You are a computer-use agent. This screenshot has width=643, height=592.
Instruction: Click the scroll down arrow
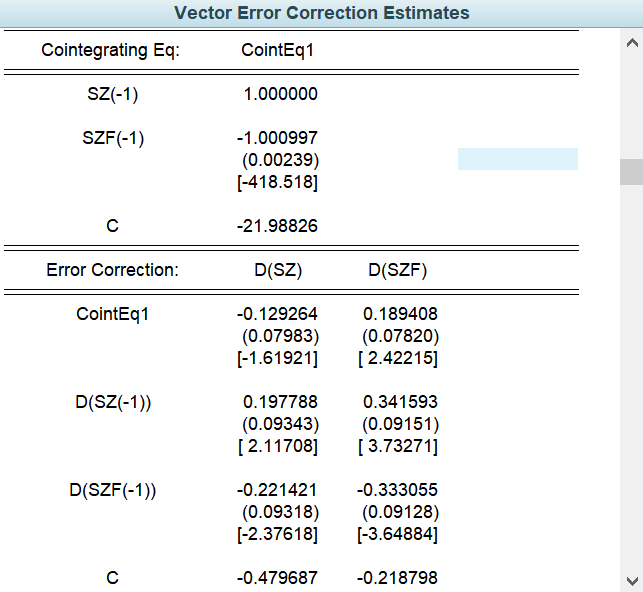click(630, 580)
